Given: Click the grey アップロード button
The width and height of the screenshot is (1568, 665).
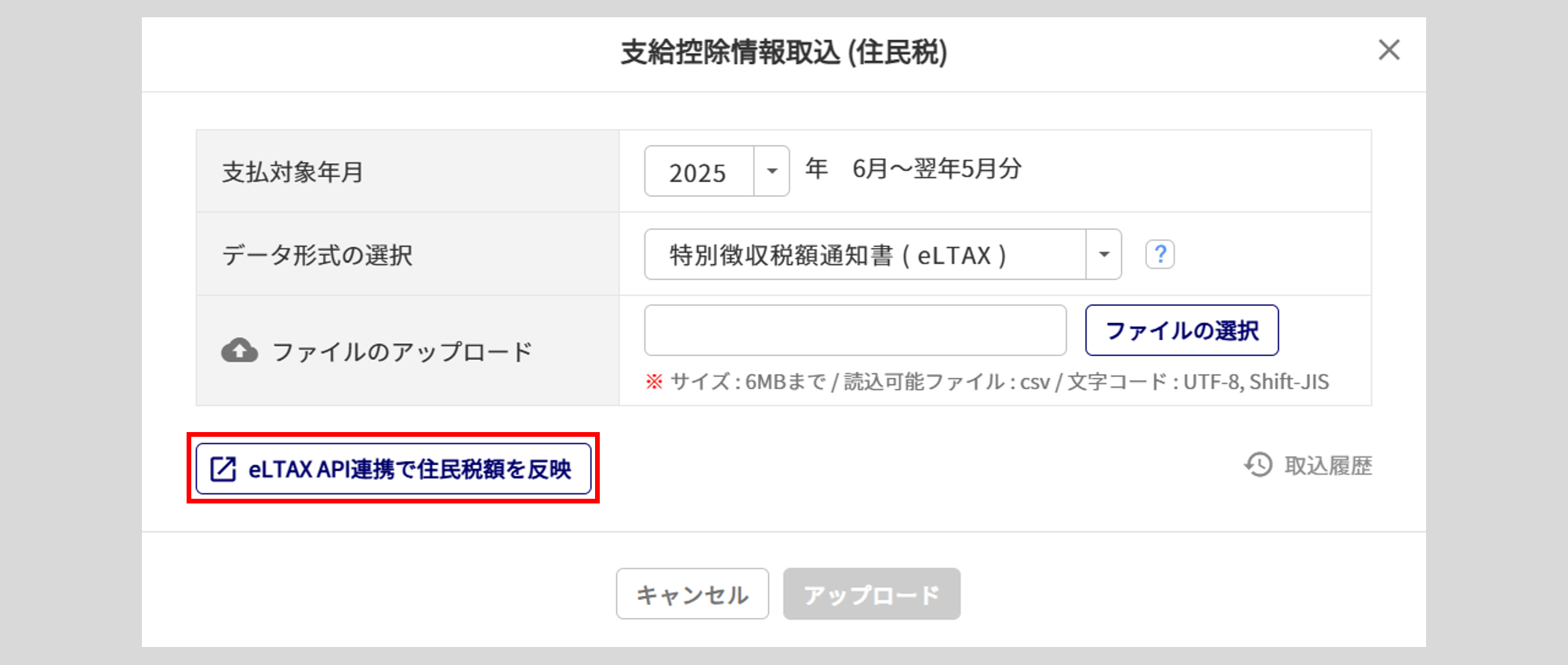Looking at the screenshot, I should click(871, 594).
